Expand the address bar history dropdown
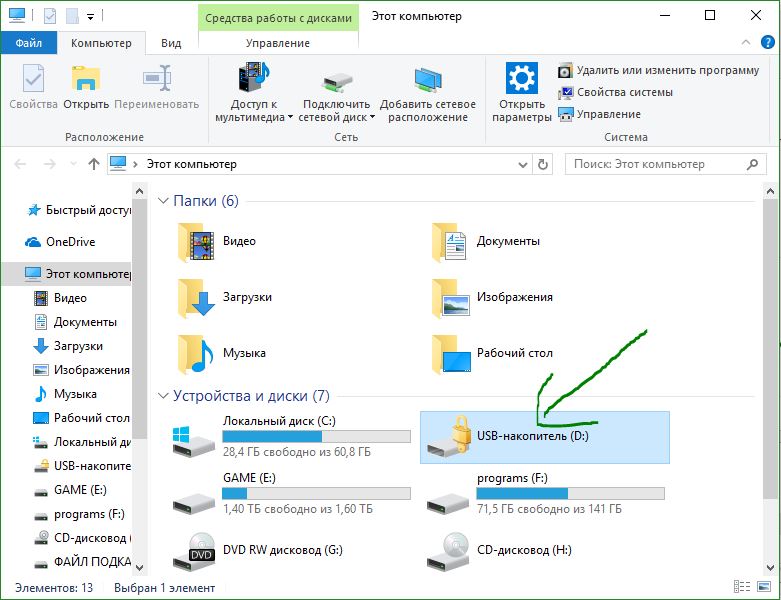781x600 pixels. (522, 164)
